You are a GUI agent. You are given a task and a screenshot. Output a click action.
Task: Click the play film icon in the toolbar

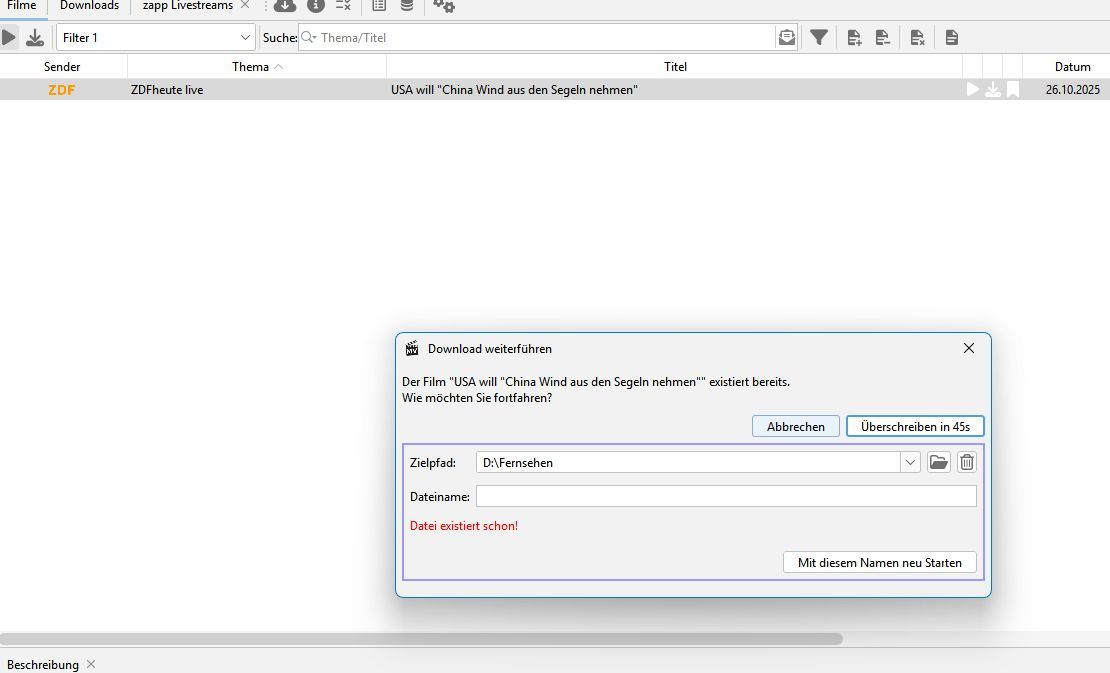pyautogui.click(x=9, y=38)
